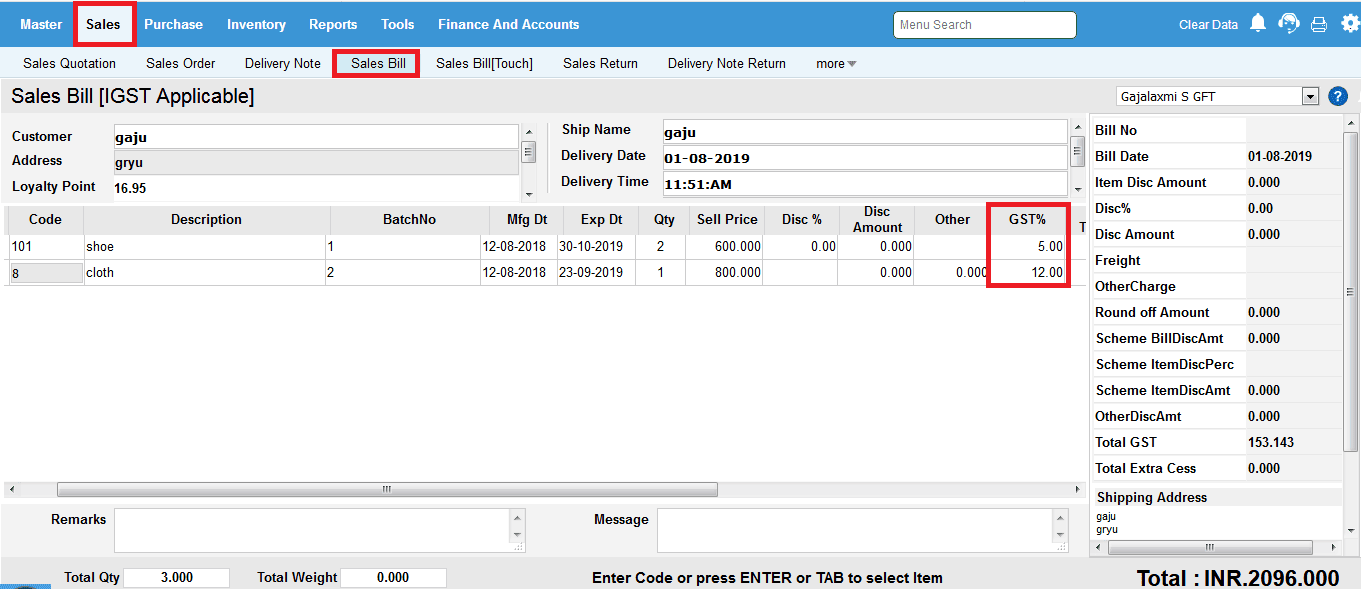This screenshot has height=589, width=1361.
Task: Click the 'shoe' description cell
Action: point(205,246)
